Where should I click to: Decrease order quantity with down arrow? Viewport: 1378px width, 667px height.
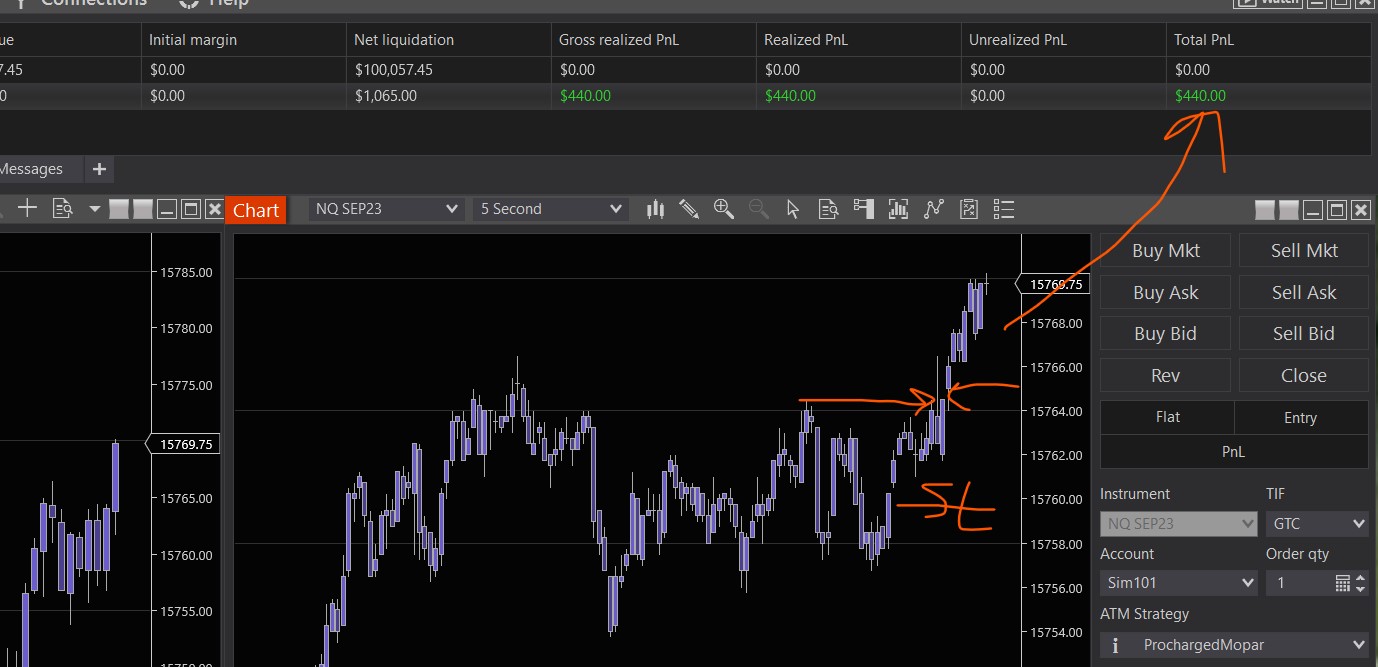pyautogui.click(x=1360, y=589)
